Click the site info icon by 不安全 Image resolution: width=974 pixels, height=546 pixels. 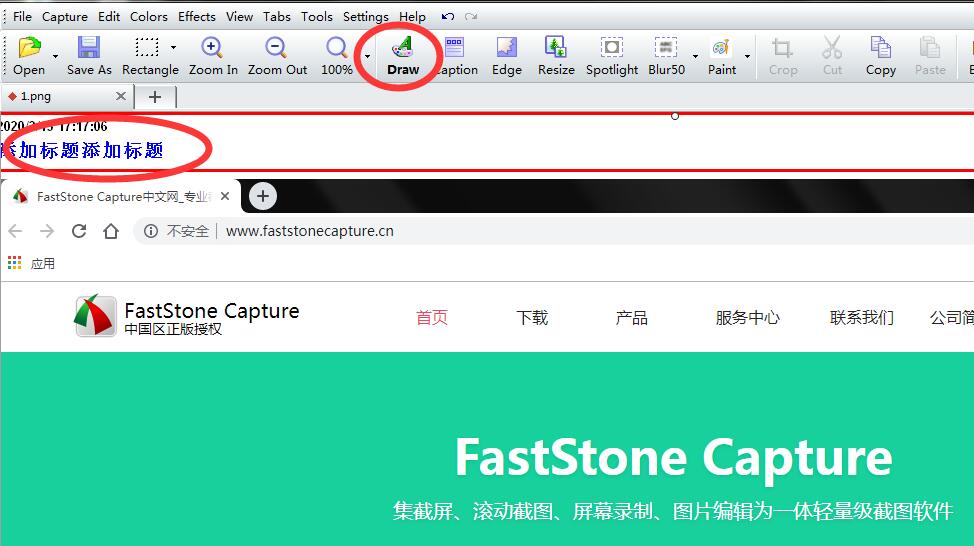[x=150, y=231]
